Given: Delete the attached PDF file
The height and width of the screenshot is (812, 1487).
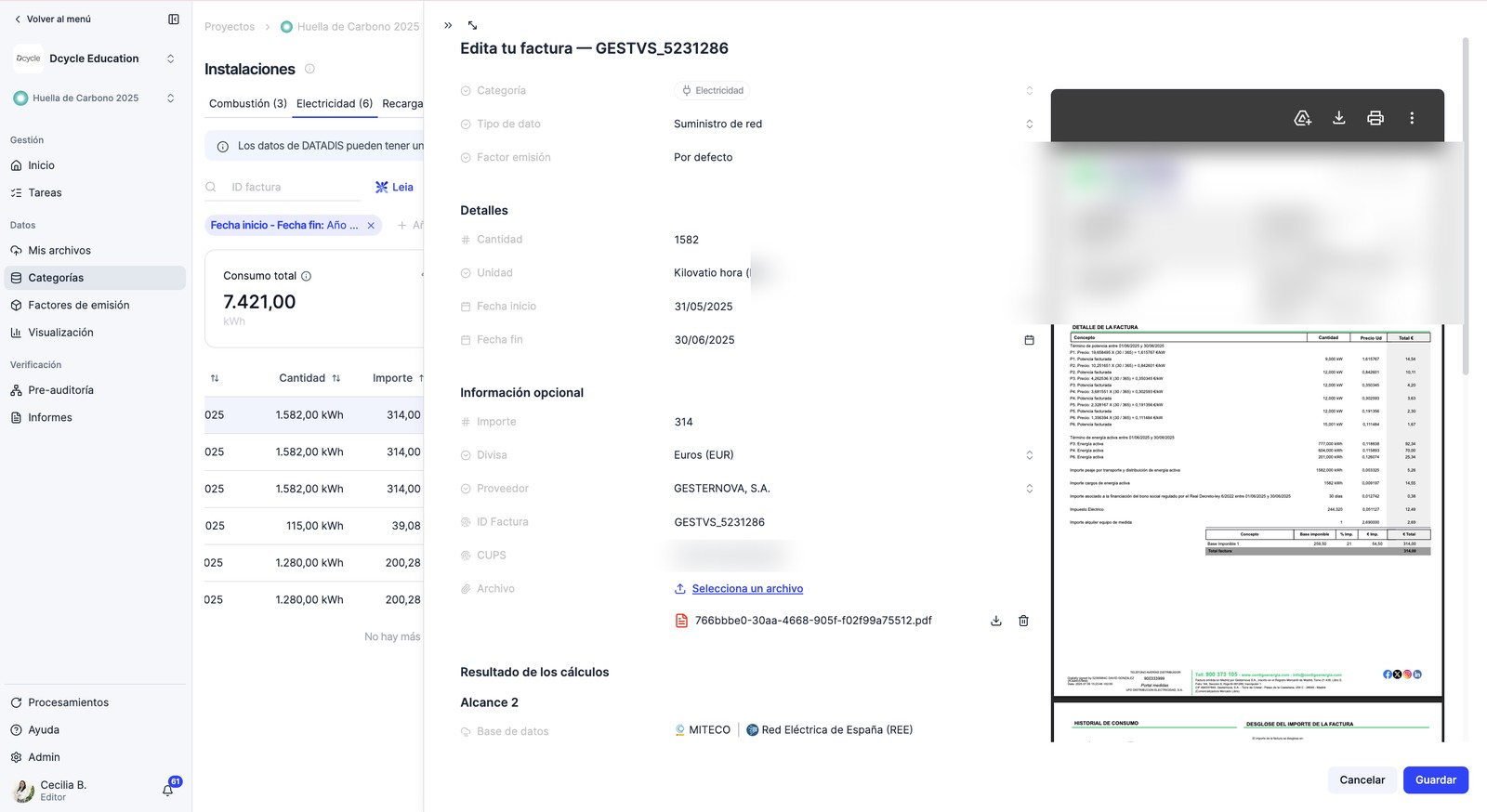Looking at the screenshot, I should pyautogui.click(x=1023, y=621).
